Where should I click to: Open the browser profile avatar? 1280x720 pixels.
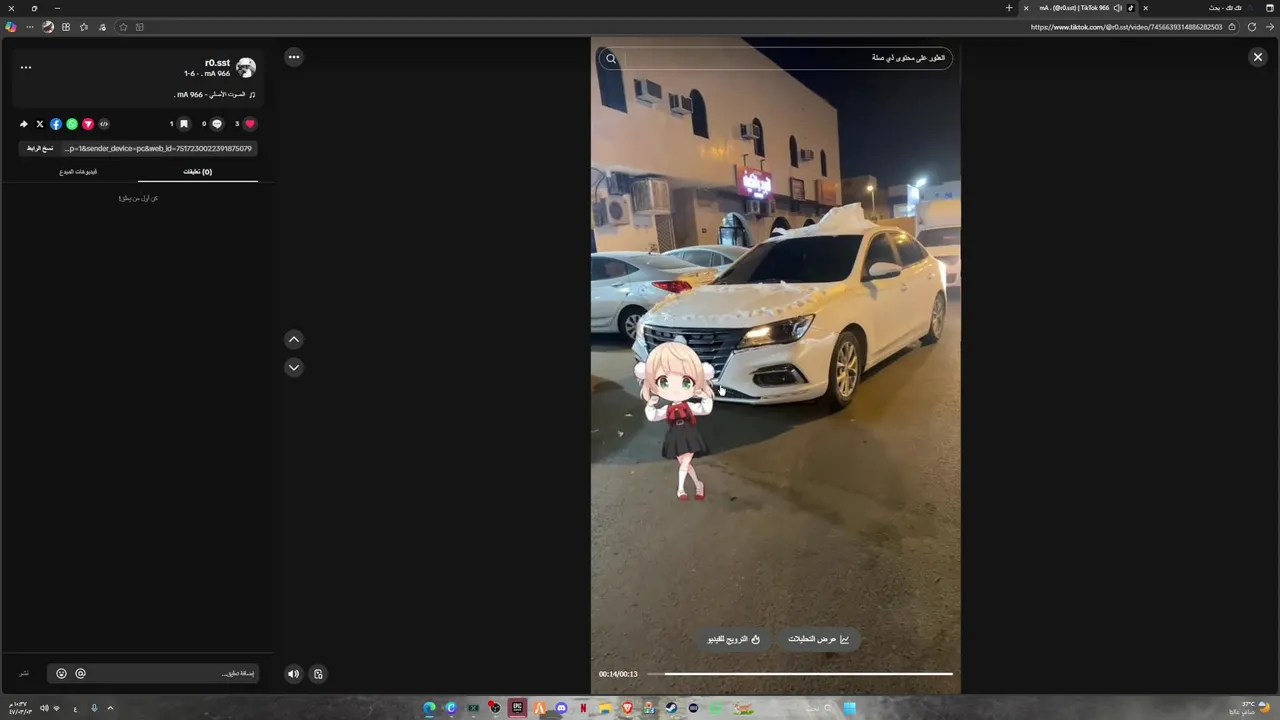[x=48, y=27]
